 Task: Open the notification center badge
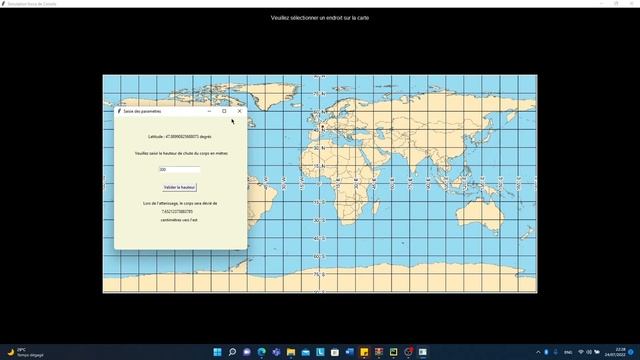pos(631,352)
